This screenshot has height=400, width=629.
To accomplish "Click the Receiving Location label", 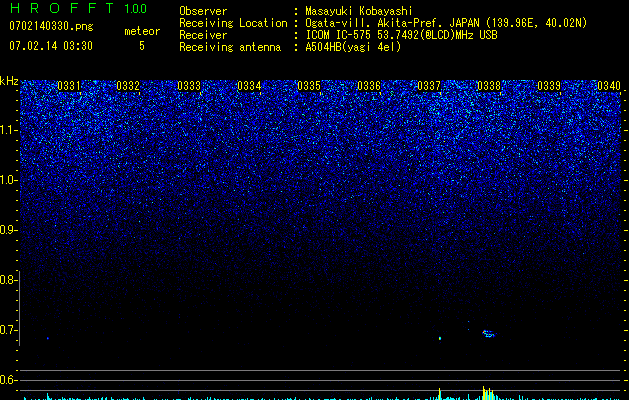I will click(x=233, y=23).
